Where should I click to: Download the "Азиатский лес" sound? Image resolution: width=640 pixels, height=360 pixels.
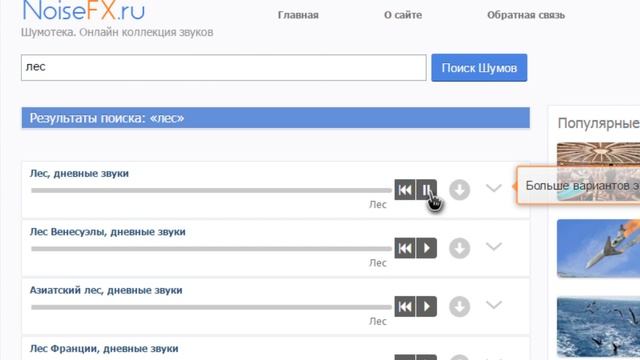pyautogui.click(x=460, y=307)
